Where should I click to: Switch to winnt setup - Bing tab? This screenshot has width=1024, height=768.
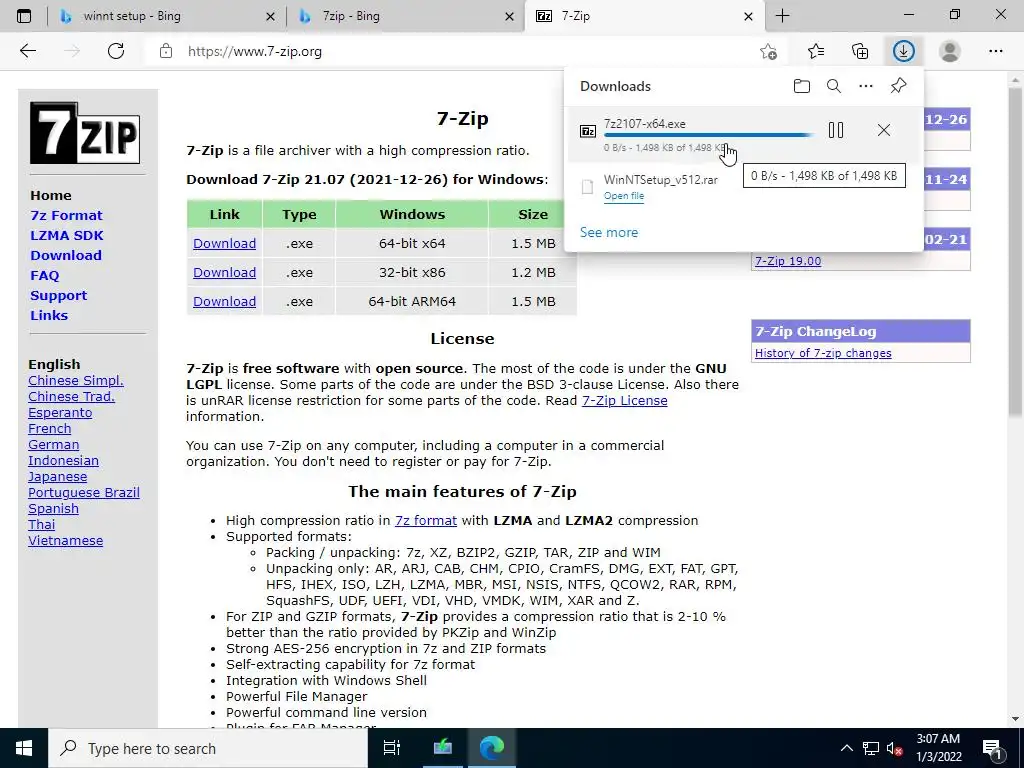[x=167, y=16]
